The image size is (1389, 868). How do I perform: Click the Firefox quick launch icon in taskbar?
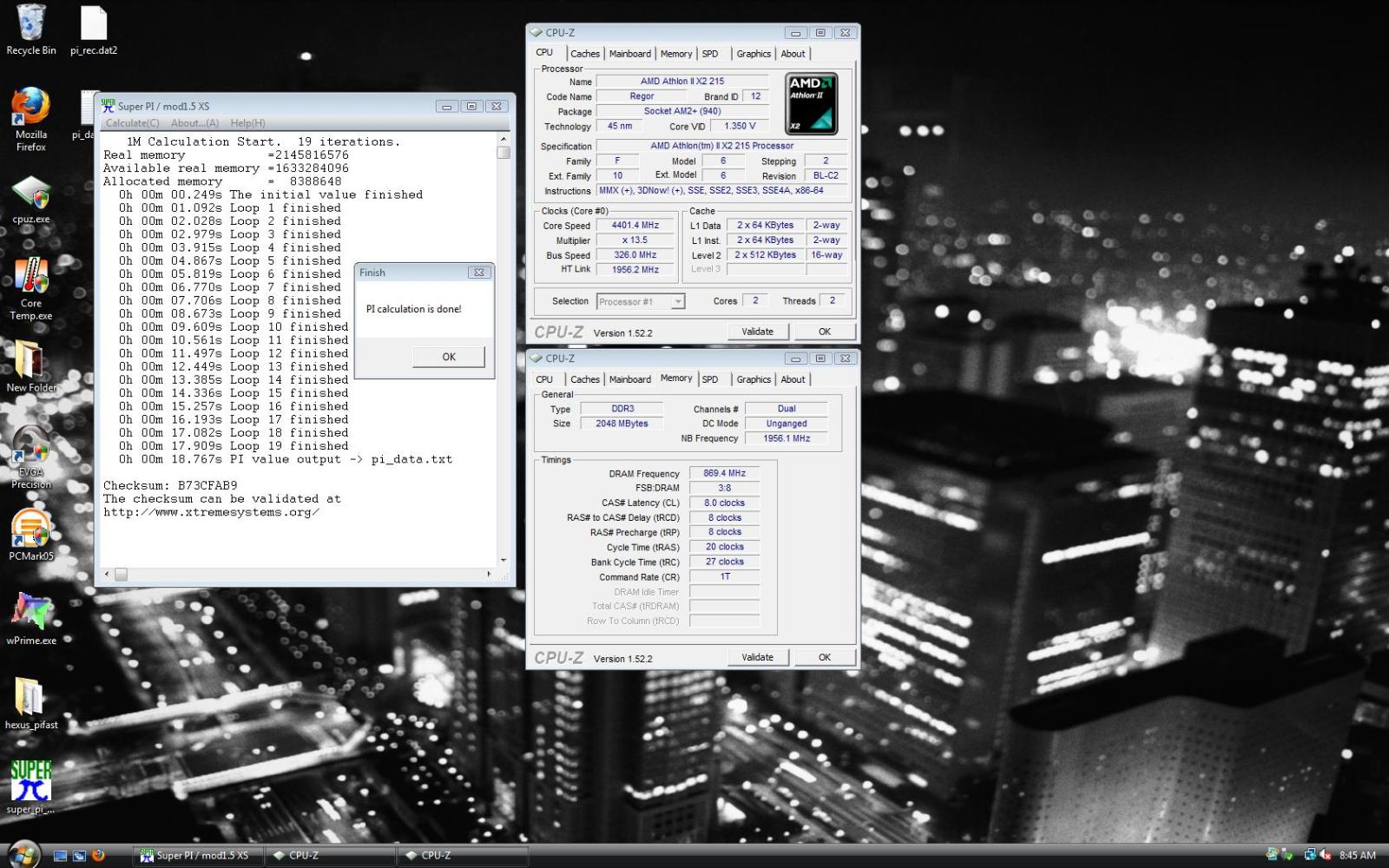(98, 855)
